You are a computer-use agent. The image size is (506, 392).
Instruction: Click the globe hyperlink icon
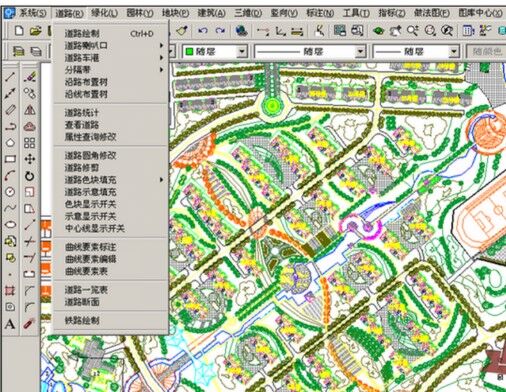(x=241, y=31)
